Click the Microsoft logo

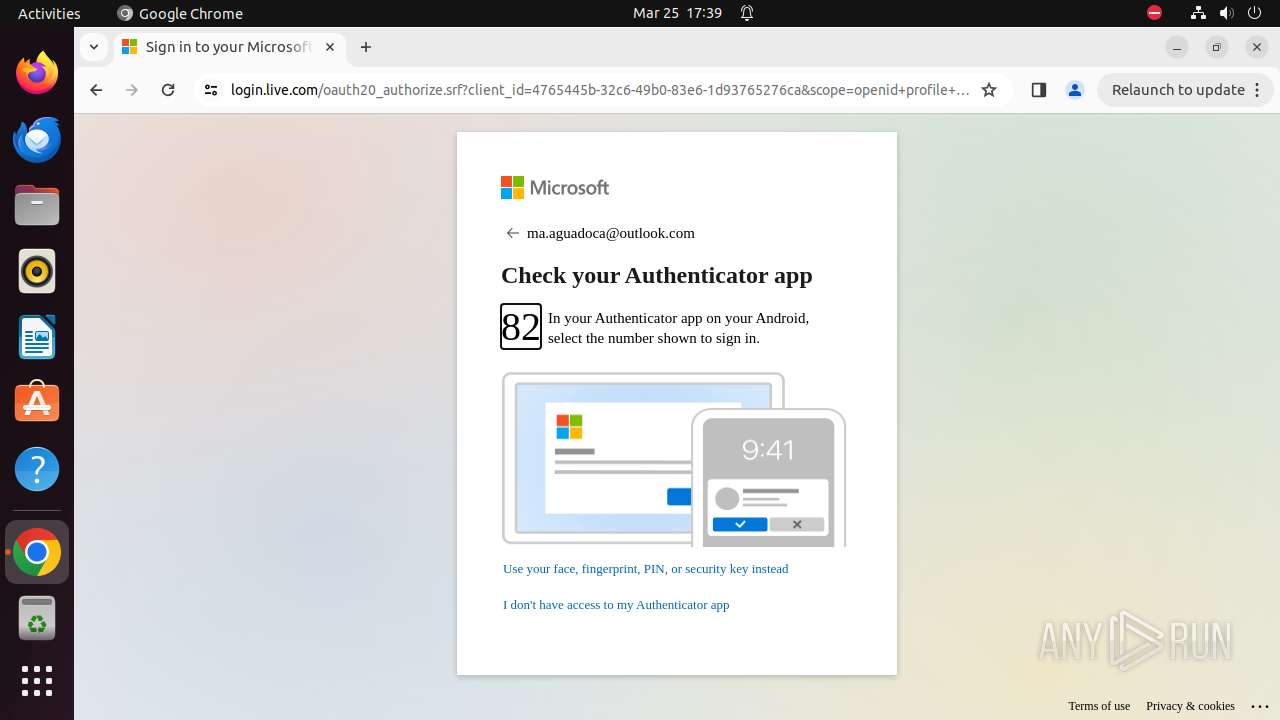tap(555, 188)
